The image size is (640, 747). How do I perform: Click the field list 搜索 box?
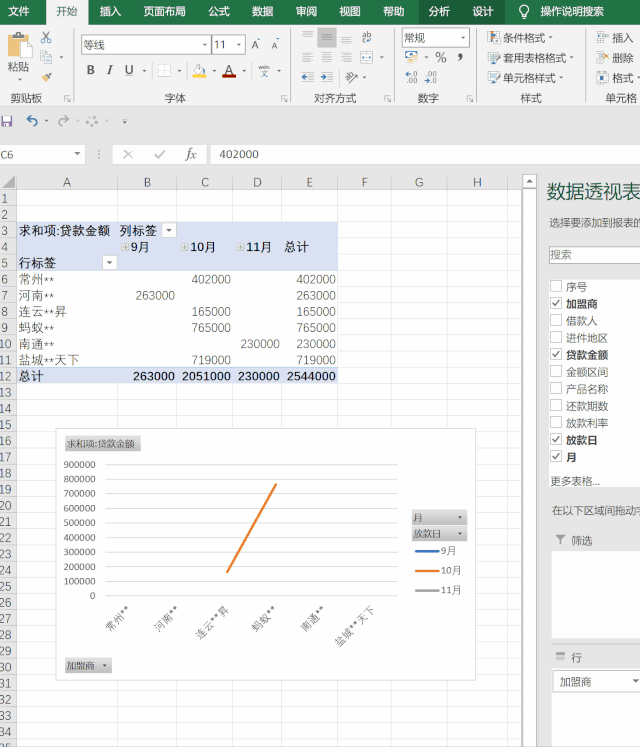[x=594, y=254]
